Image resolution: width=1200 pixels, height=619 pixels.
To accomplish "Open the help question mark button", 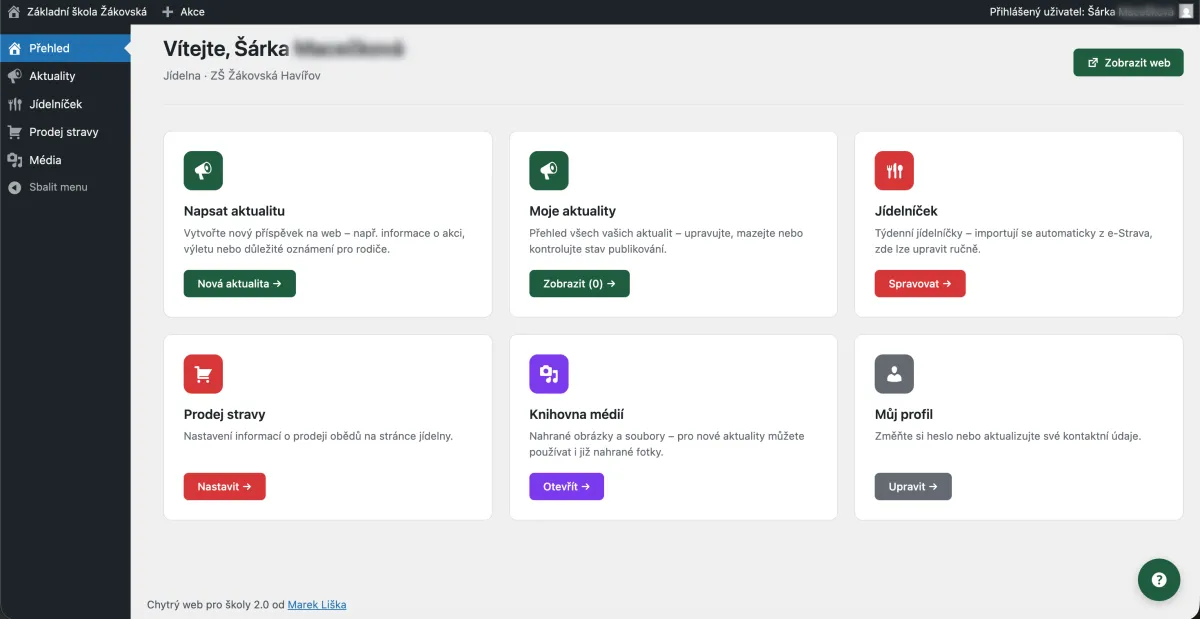I will pos(1158,580).
